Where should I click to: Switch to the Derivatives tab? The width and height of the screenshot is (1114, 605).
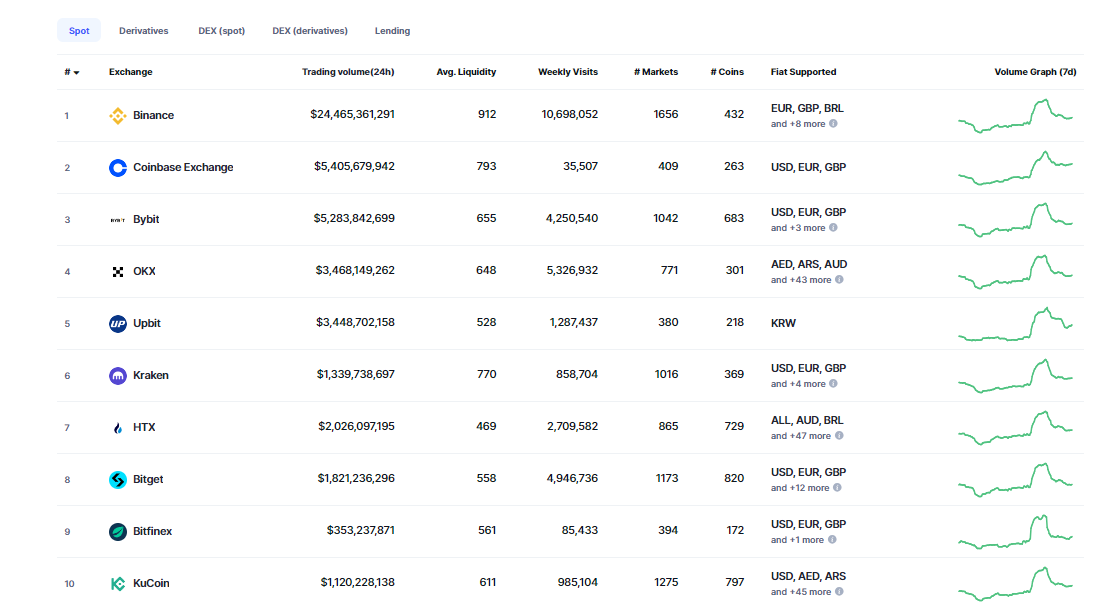(143, 31)
